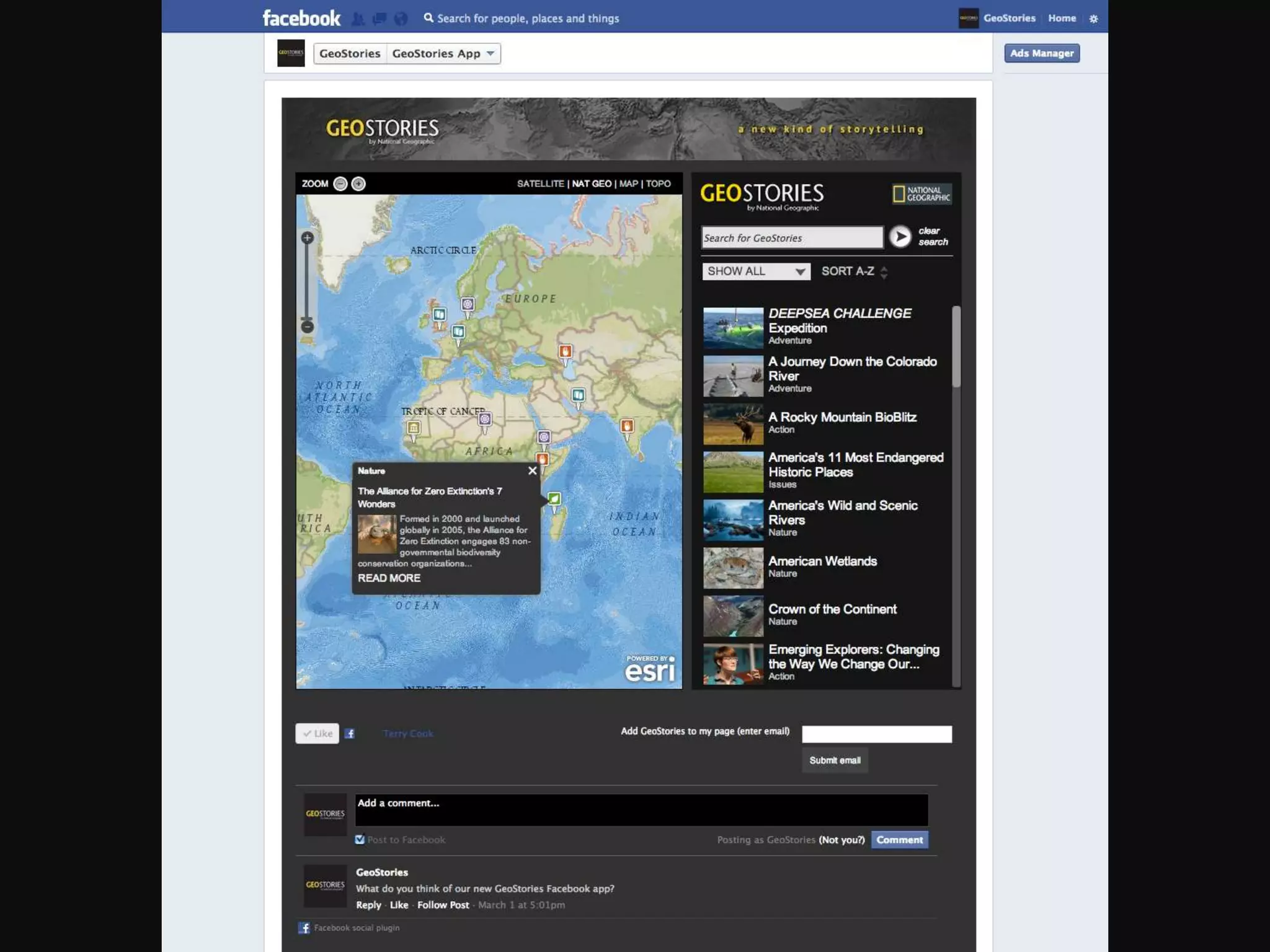Close the Nature popup window
Screen dimensions: 1270x952
532,471
